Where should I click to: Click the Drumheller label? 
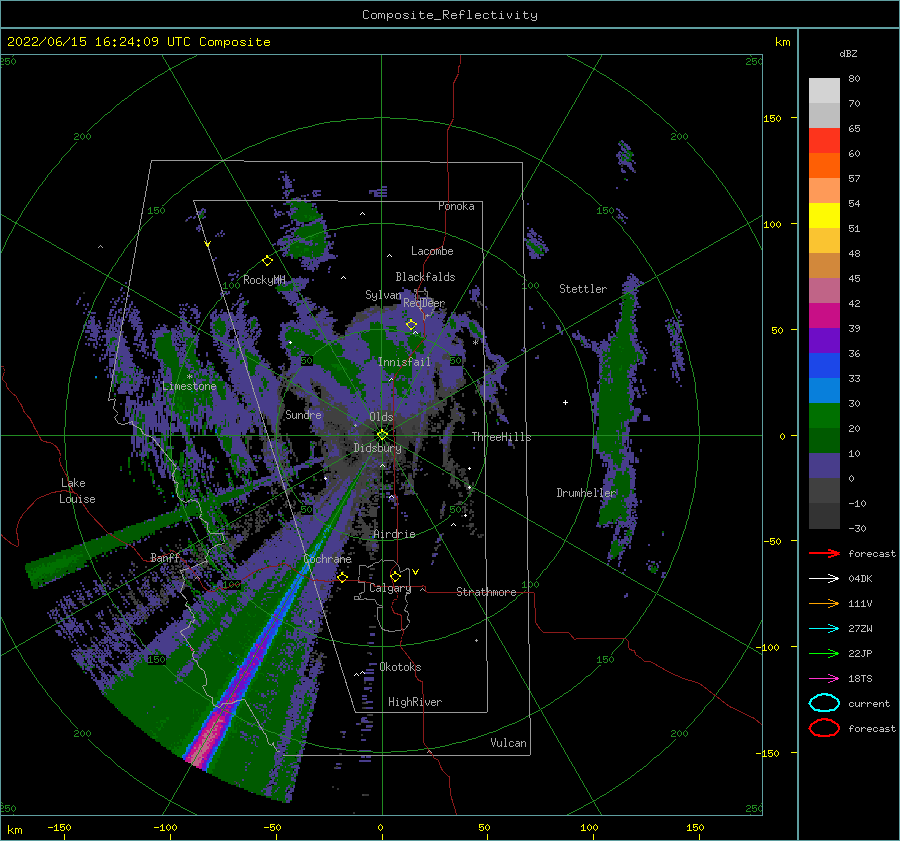pyautogui.click(x=586, y=493)
